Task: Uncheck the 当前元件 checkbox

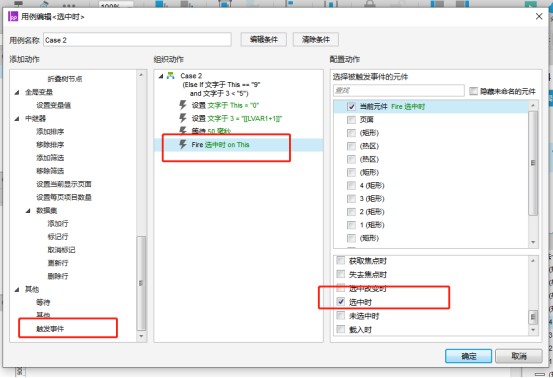Action: tap(351, 106)
